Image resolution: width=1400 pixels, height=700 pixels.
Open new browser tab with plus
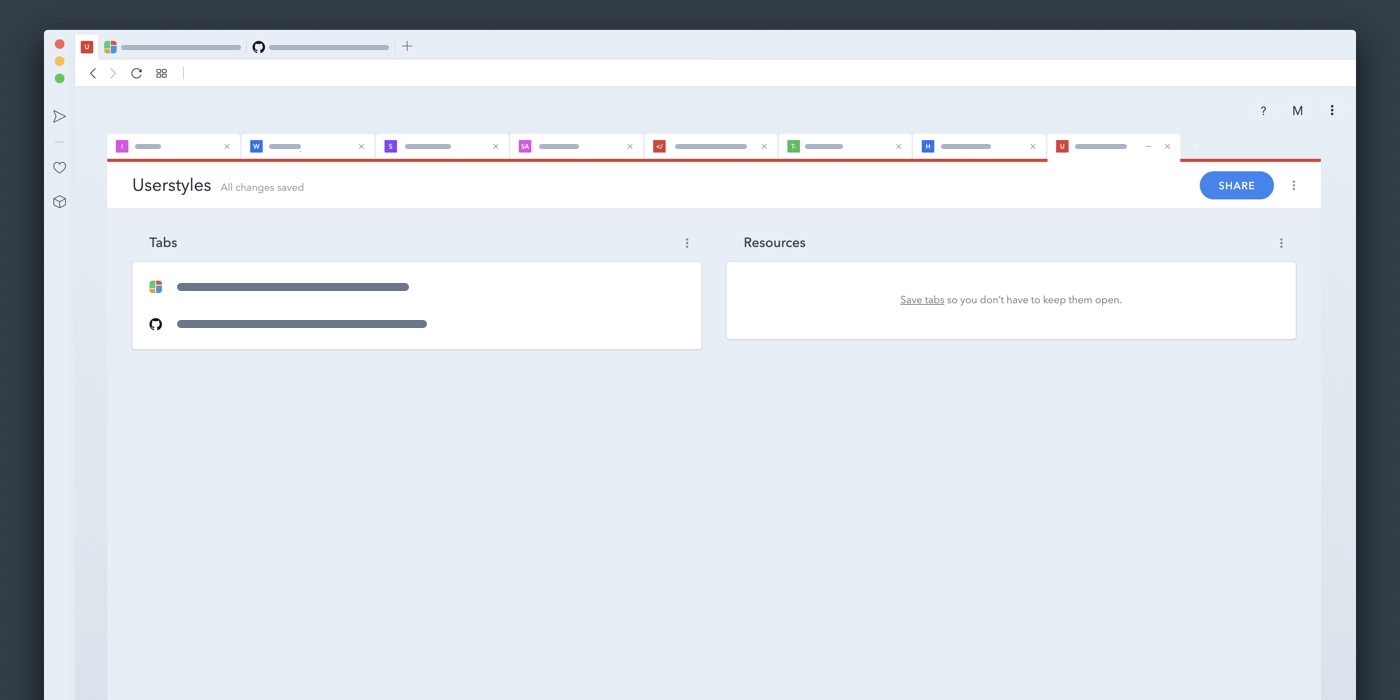click(x=407, y=46)
